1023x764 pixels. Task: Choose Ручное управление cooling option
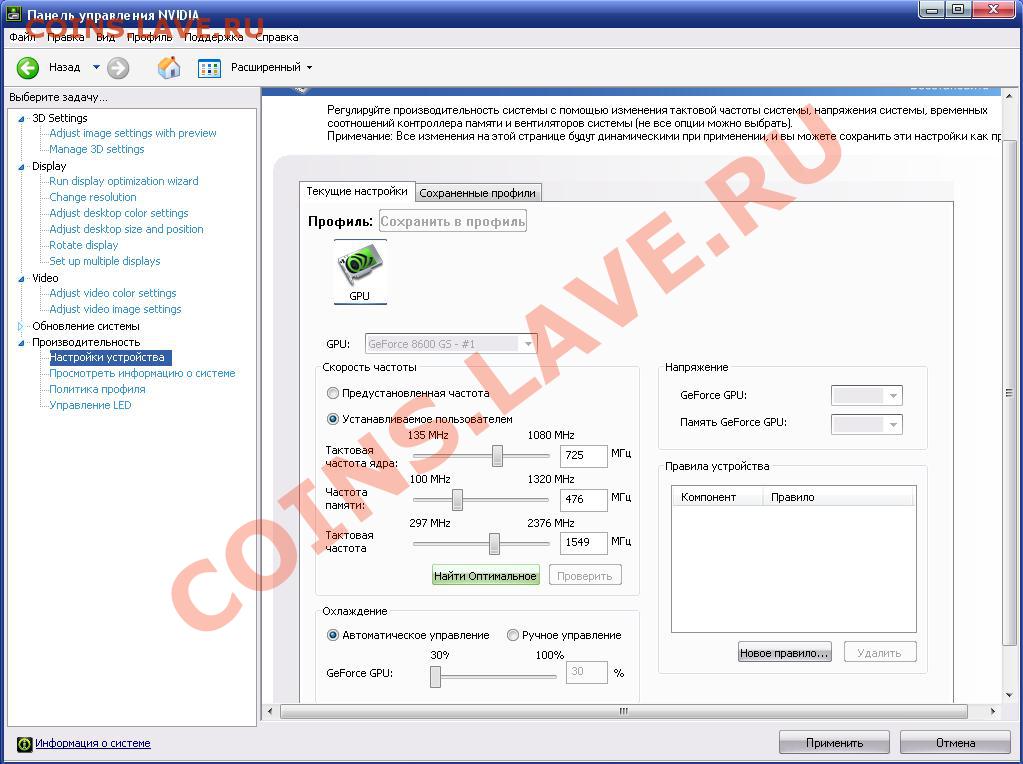513,635
